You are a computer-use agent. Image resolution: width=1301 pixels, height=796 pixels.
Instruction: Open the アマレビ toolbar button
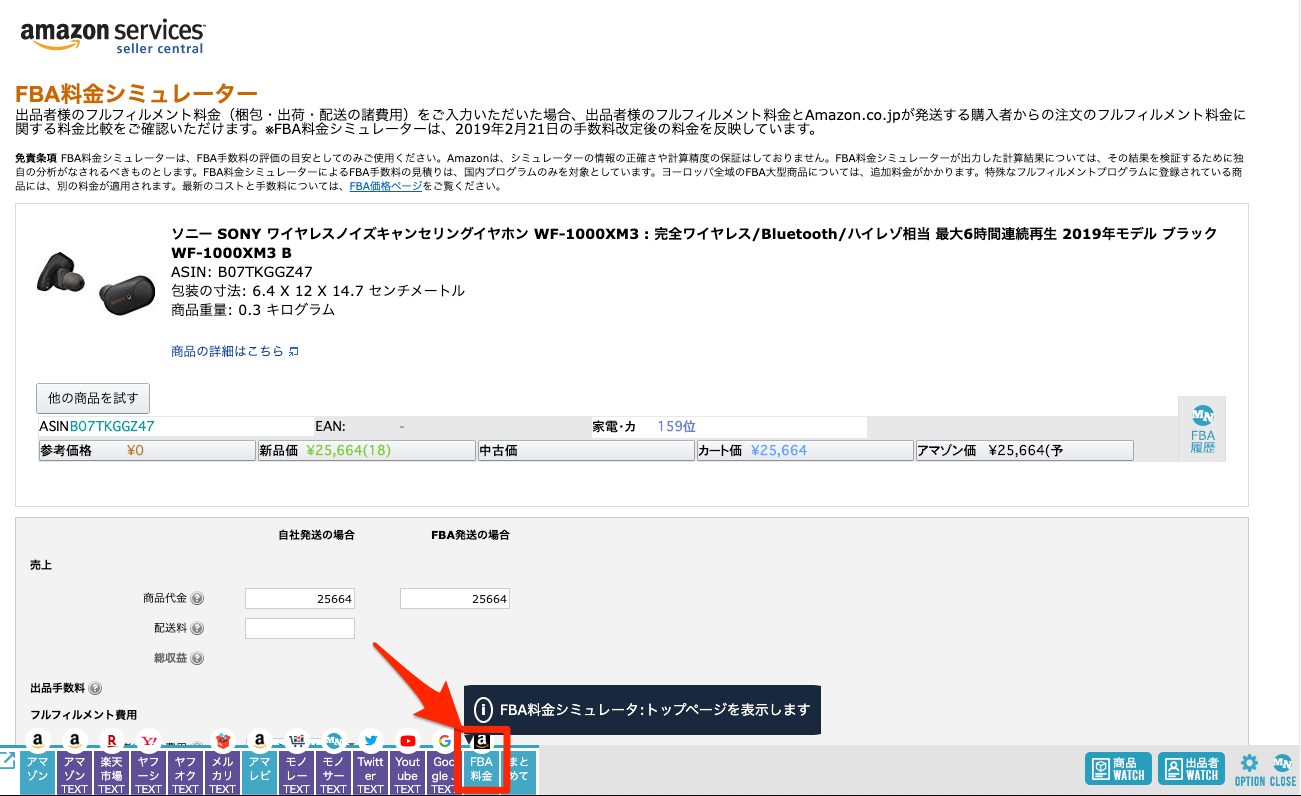click(x=260, y=773)
